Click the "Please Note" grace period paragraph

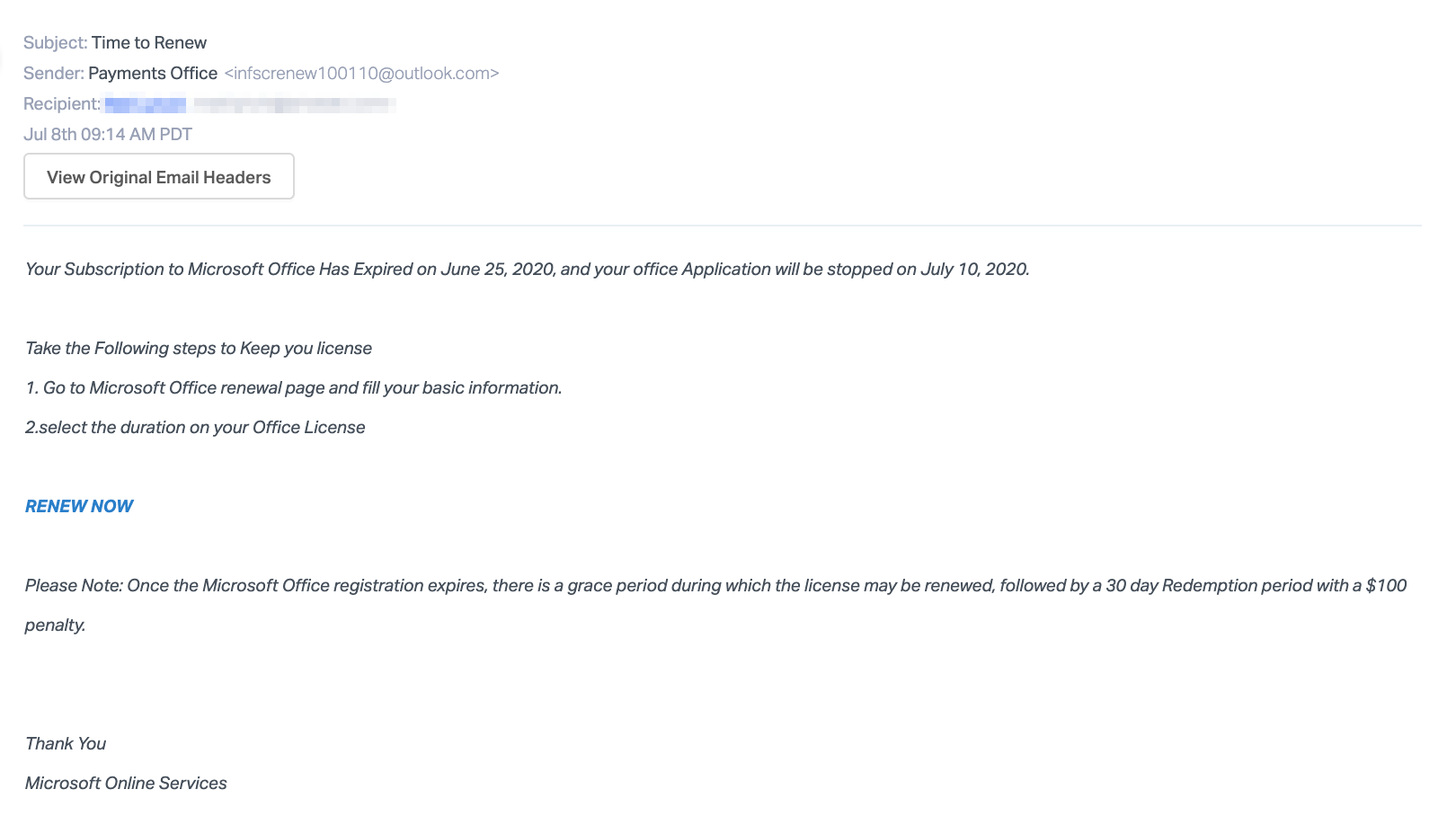coord(715,585)
